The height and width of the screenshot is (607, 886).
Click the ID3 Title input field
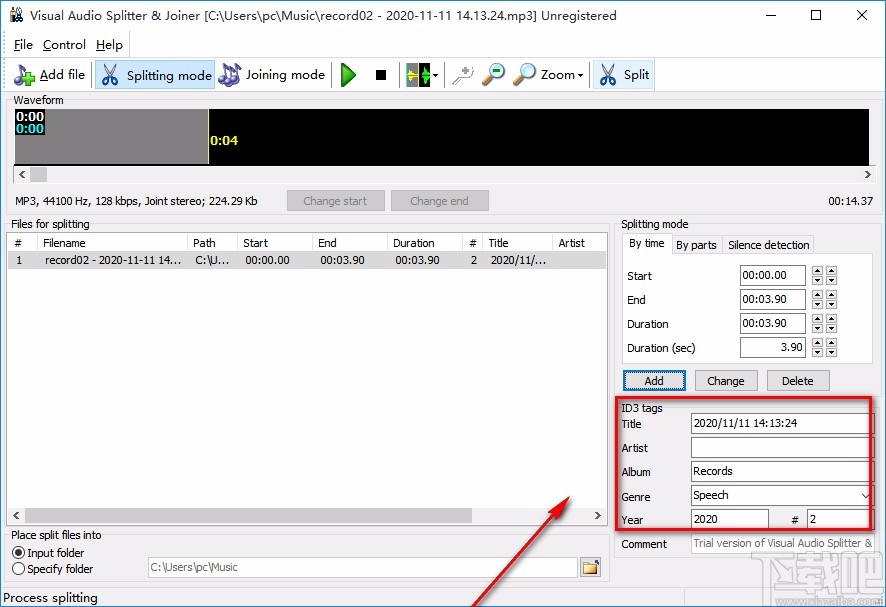click(x=781, y=423)
